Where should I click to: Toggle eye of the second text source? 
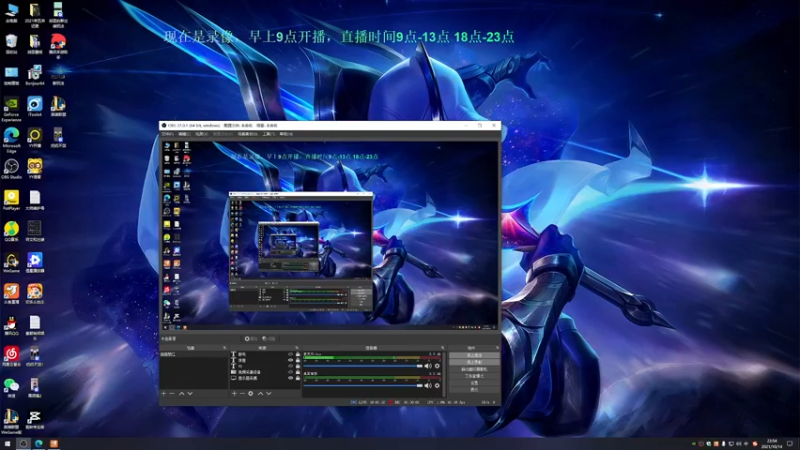[290, 360]
